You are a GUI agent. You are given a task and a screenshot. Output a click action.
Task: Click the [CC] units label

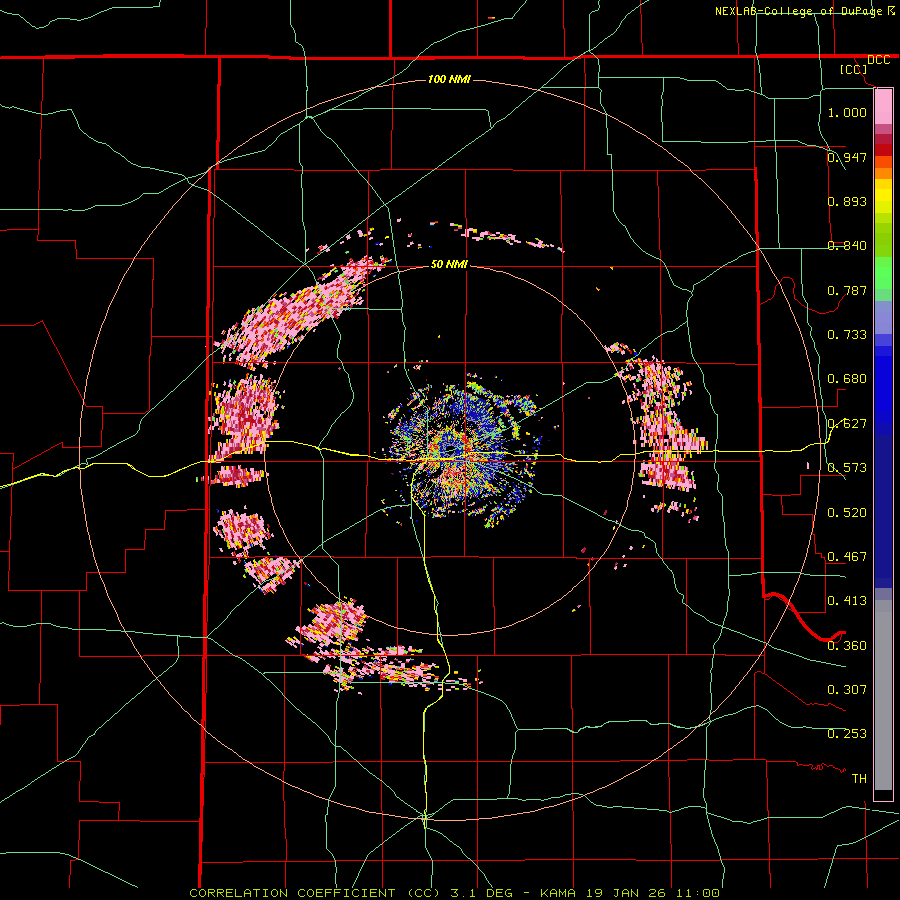pos(854,69)
